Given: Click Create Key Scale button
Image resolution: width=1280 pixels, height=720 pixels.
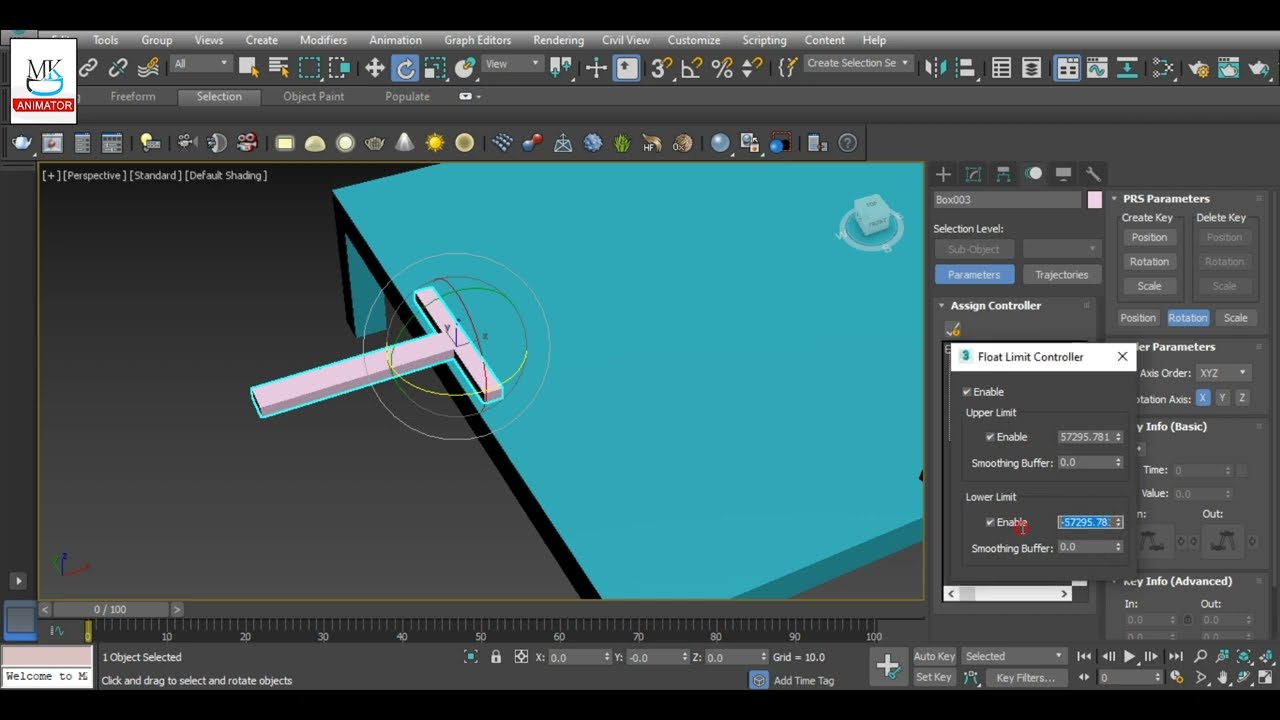Looking at the screenshot, I should pyautogui.click(x=1149, y=286).
